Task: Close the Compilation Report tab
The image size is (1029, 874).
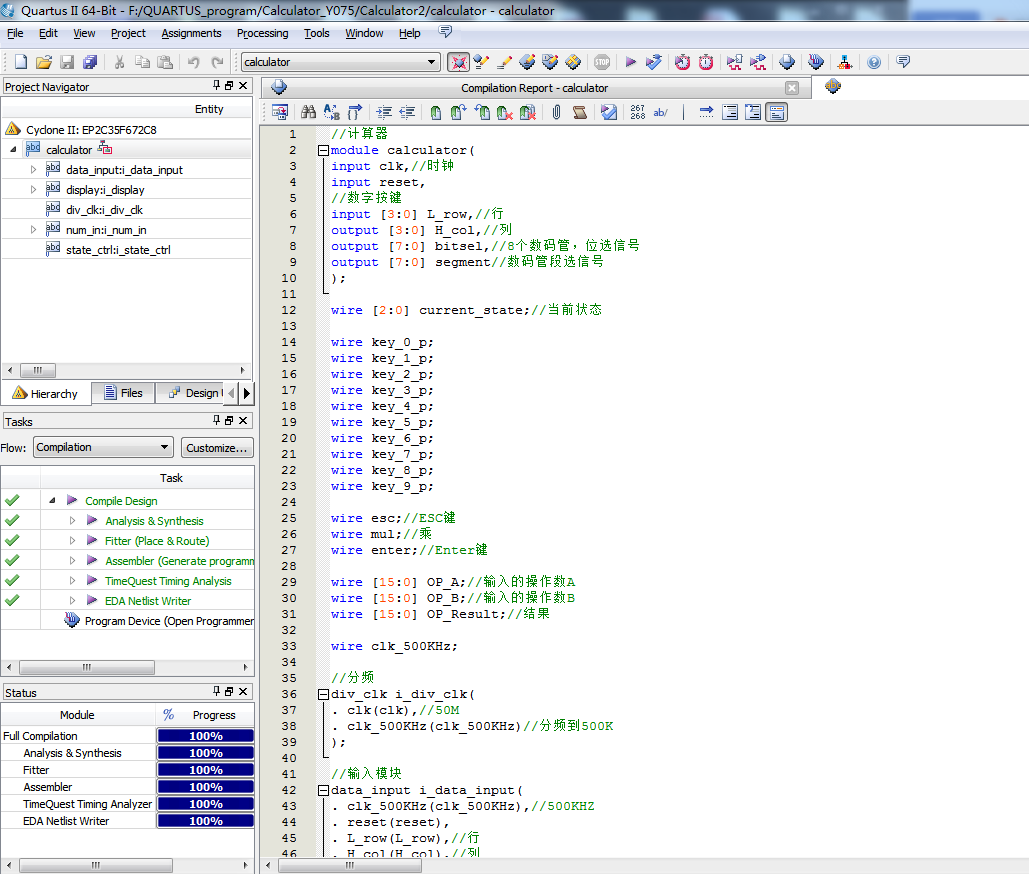Action: (792, 88)
